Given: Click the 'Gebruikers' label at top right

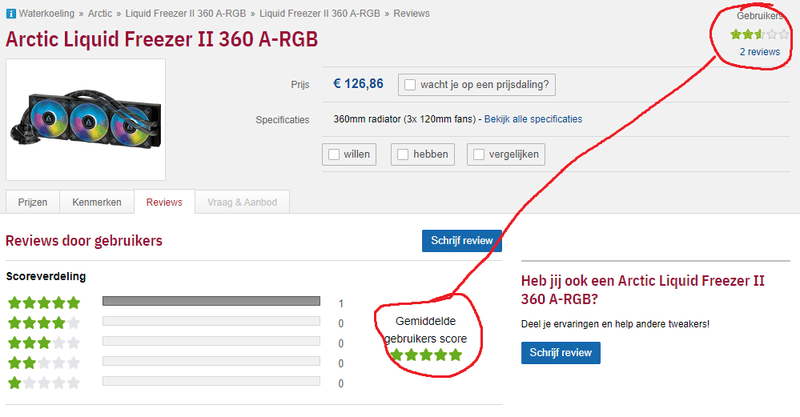Looking at the screenshot, I should (x=759, y=16).
